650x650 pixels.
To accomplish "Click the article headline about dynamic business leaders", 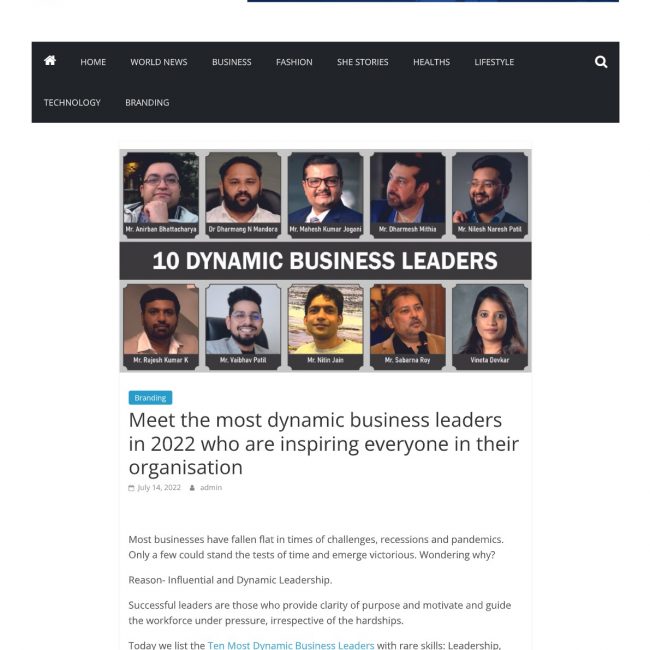I will (x=324, y=444).
